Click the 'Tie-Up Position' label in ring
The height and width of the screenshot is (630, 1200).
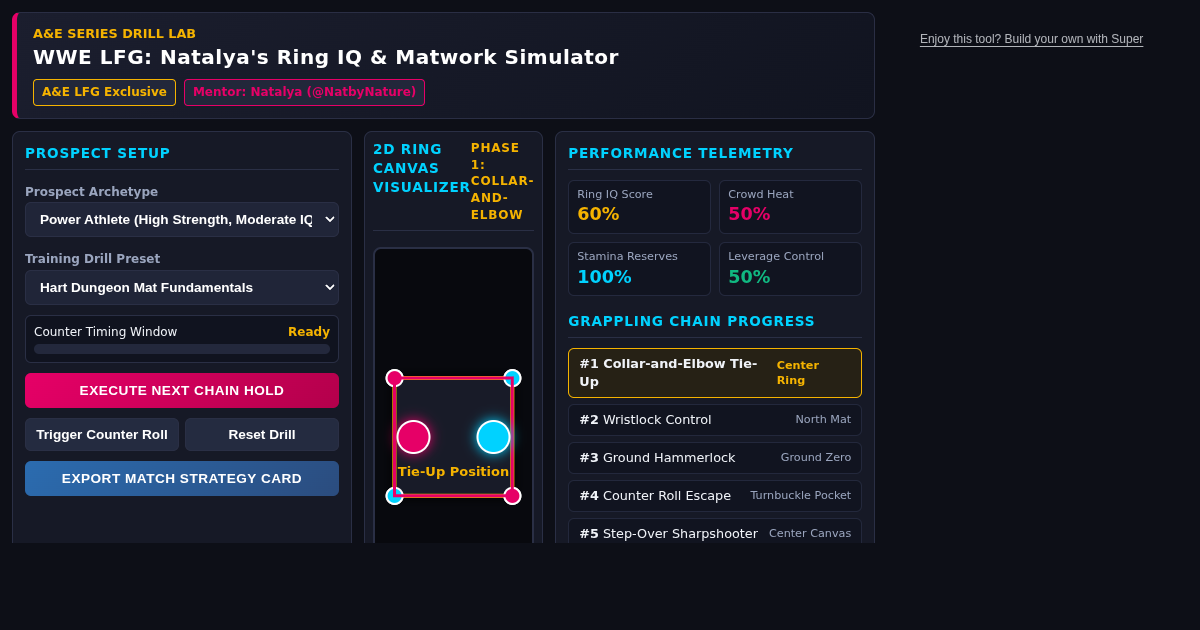coord(453,472)
